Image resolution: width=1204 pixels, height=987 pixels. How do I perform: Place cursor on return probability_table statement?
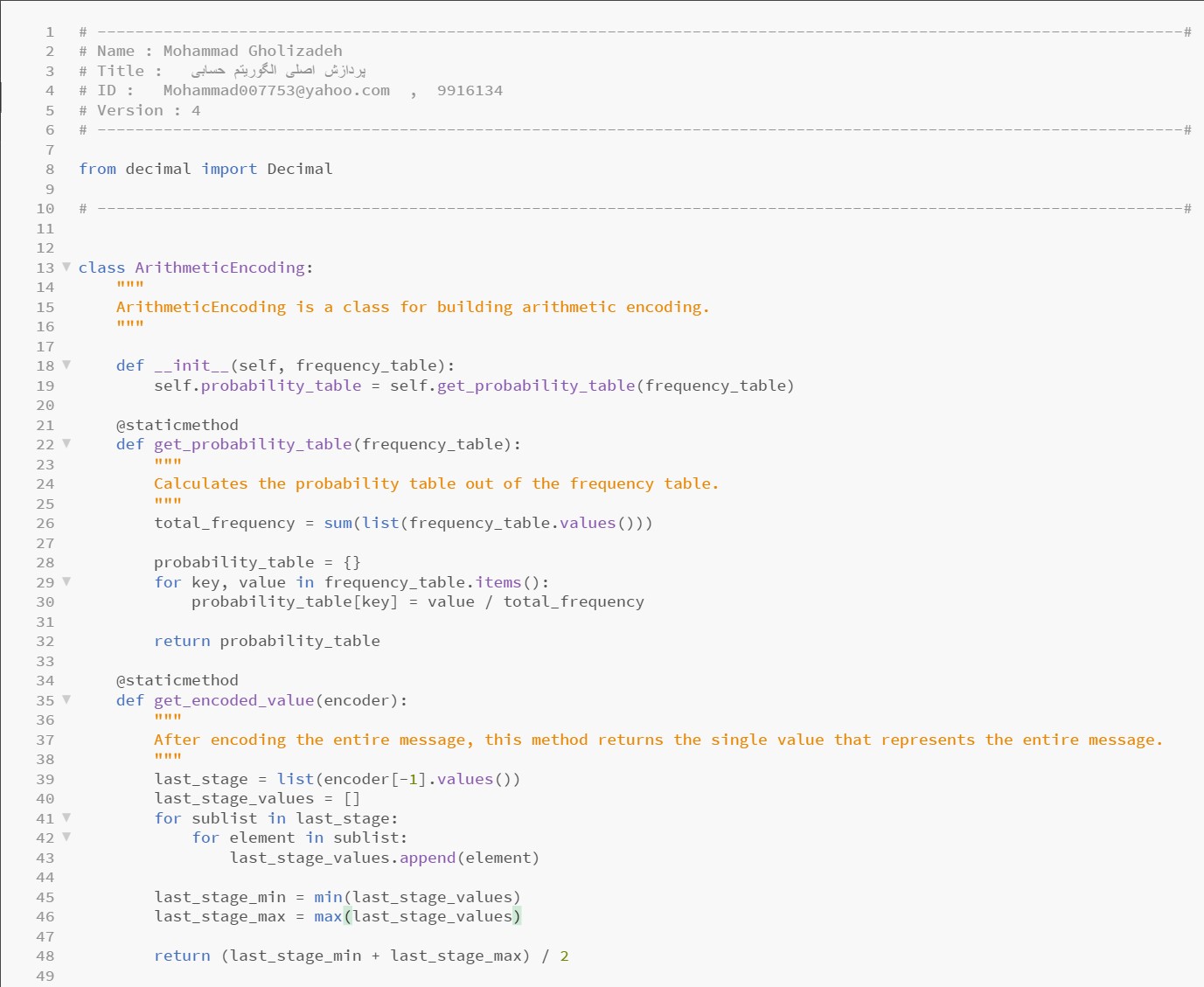click(x=267, y=641)
